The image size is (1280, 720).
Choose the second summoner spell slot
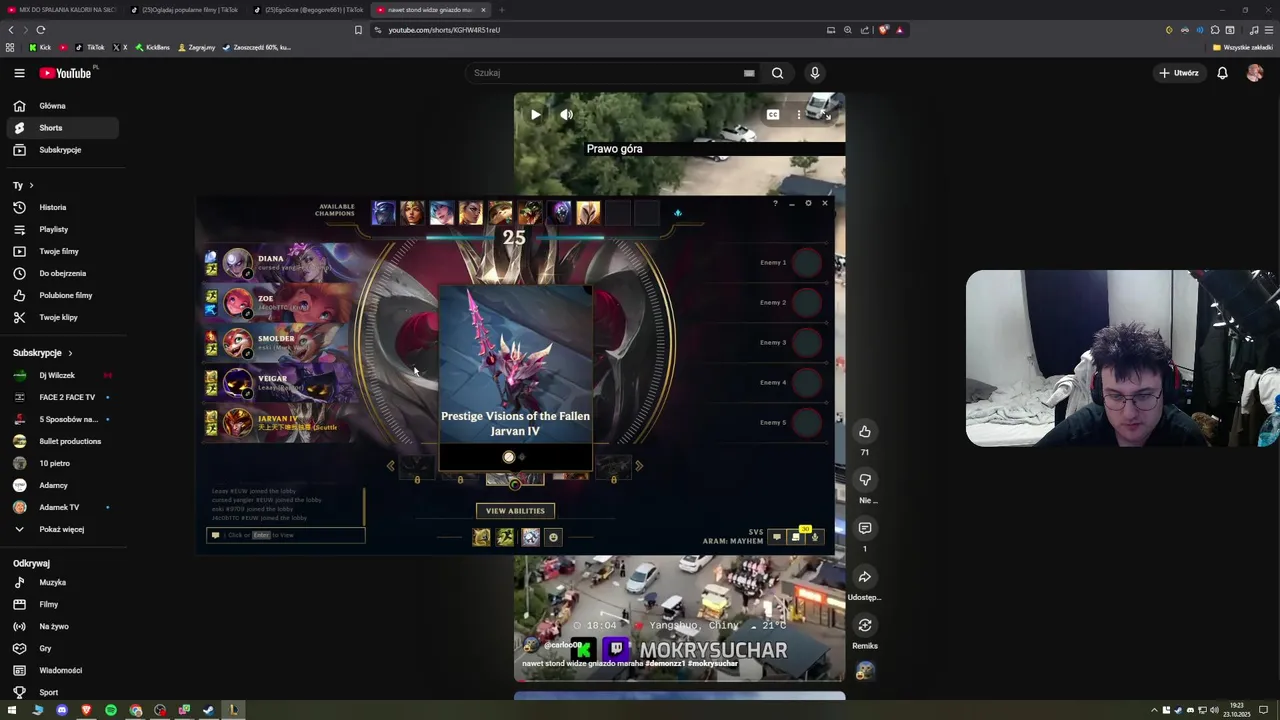click(x=505, y=537)
